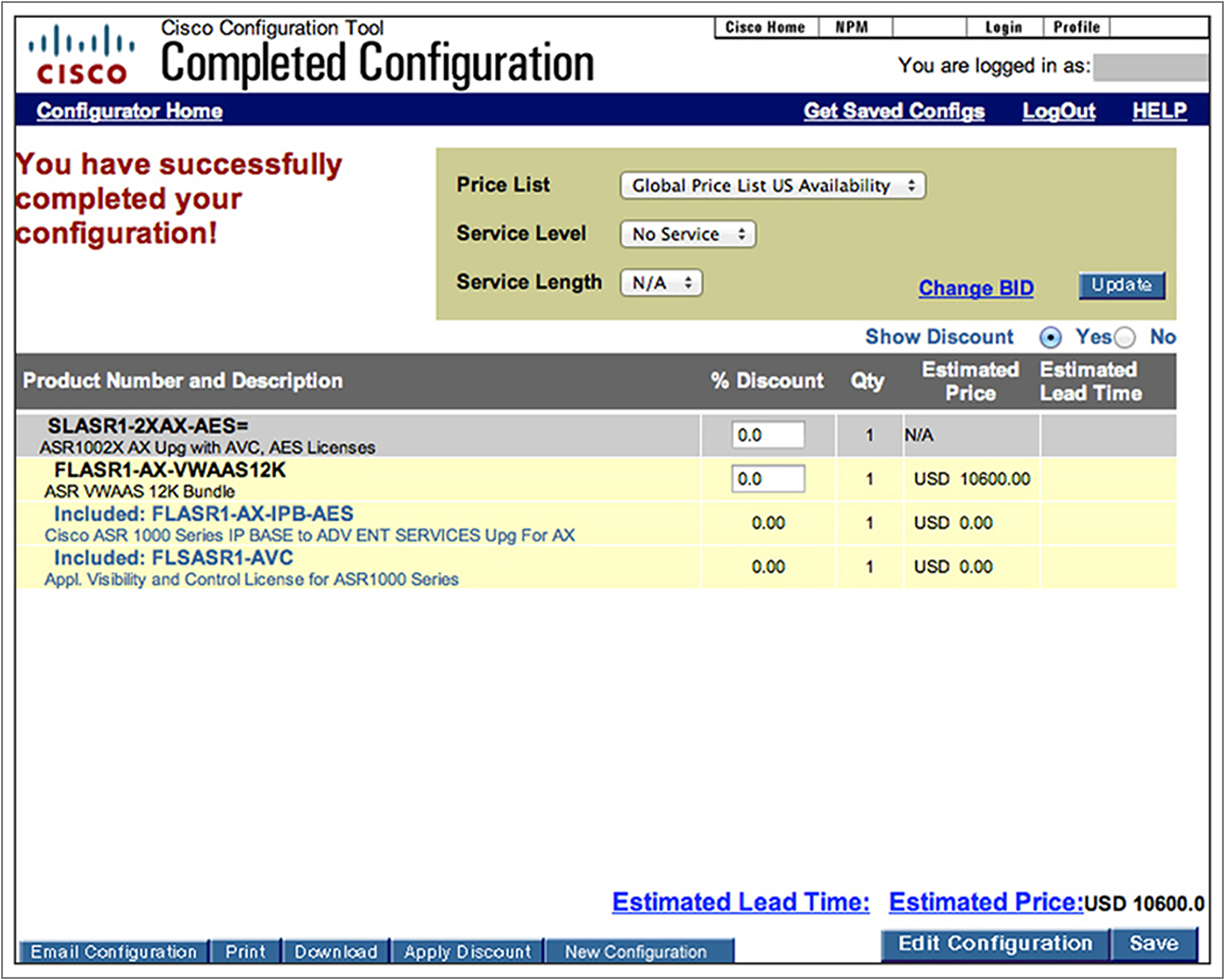
Task: Open the Profile tab
Action: tap(1076, 27)
